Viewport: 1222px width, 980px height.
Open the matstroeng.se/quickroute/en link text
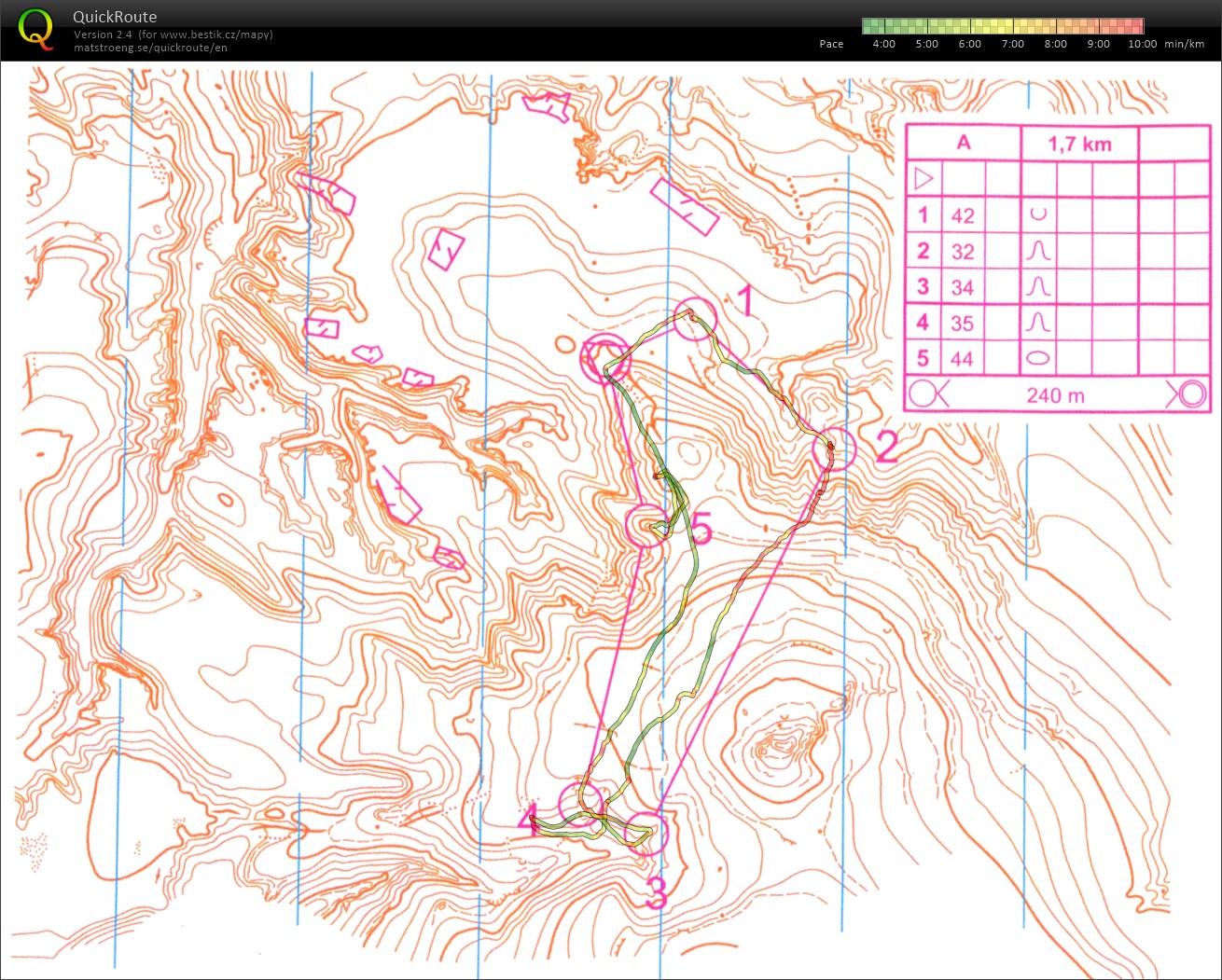pos(150,48)
